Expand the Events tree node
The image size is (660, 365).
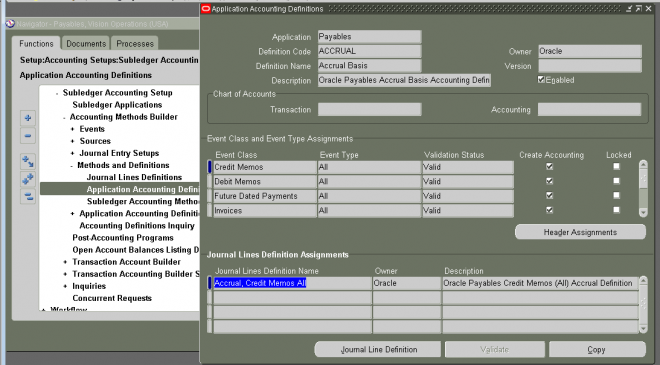point(72,129)
